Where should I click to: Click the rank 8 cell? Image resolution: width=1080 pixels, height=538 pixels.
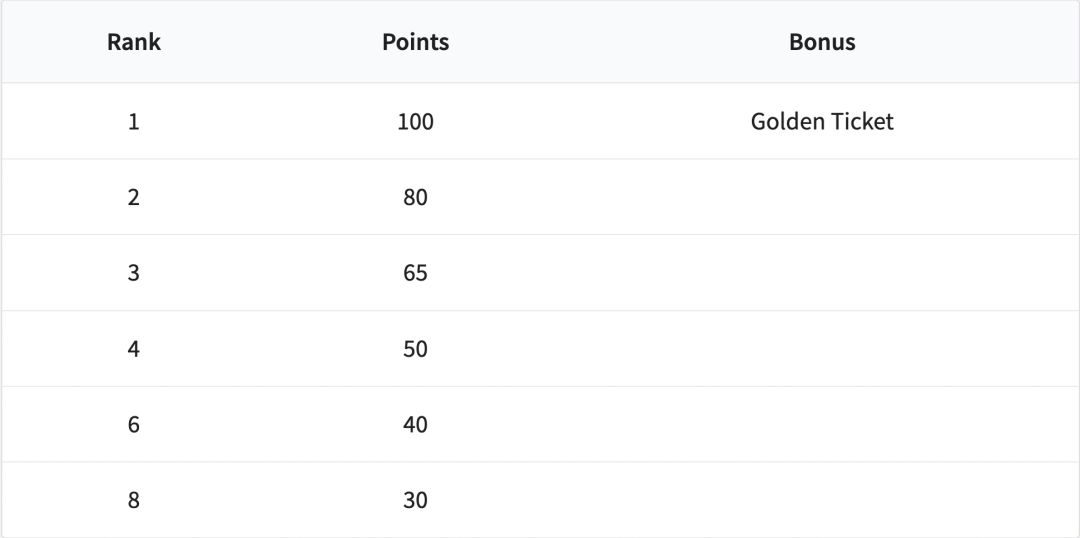[134, 500]
